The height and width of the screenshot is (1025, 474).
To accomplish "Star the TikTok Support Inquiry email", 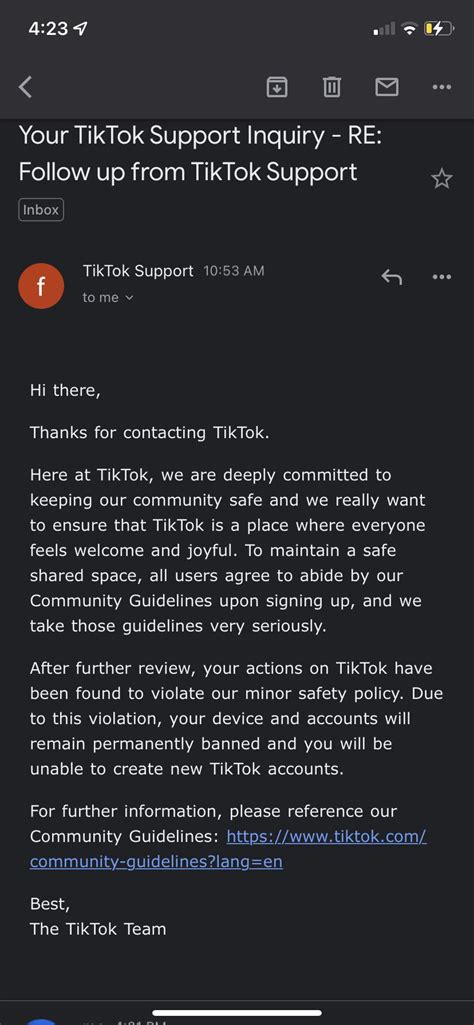I will pyautogui.click(x=442, y=178).
